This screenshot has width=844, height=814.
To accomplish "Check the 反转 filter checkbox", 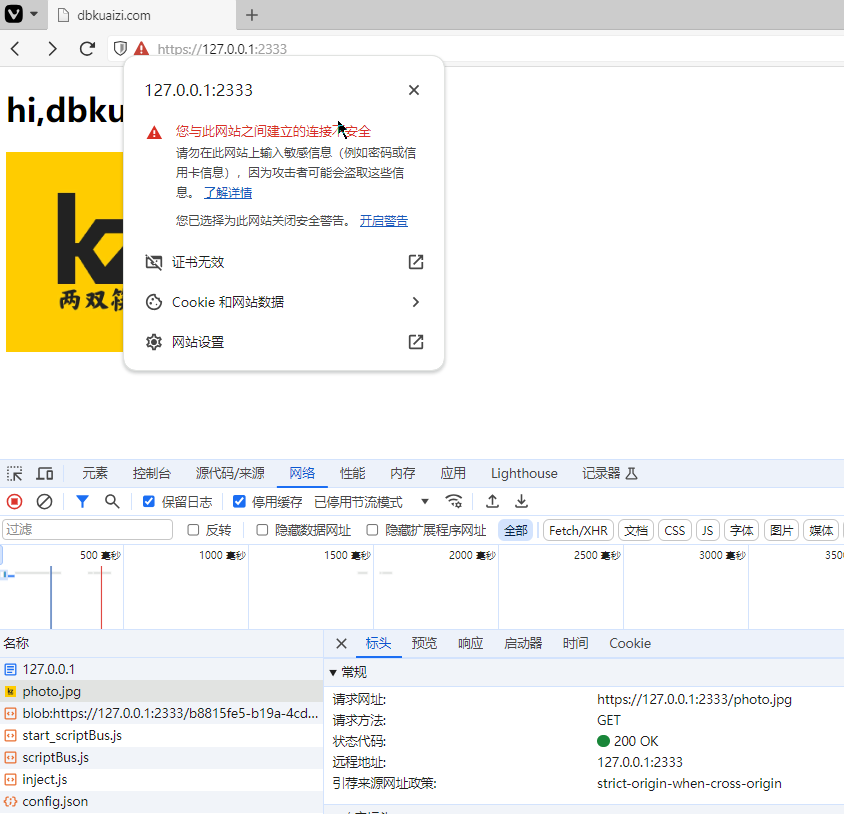I will 194,530.
